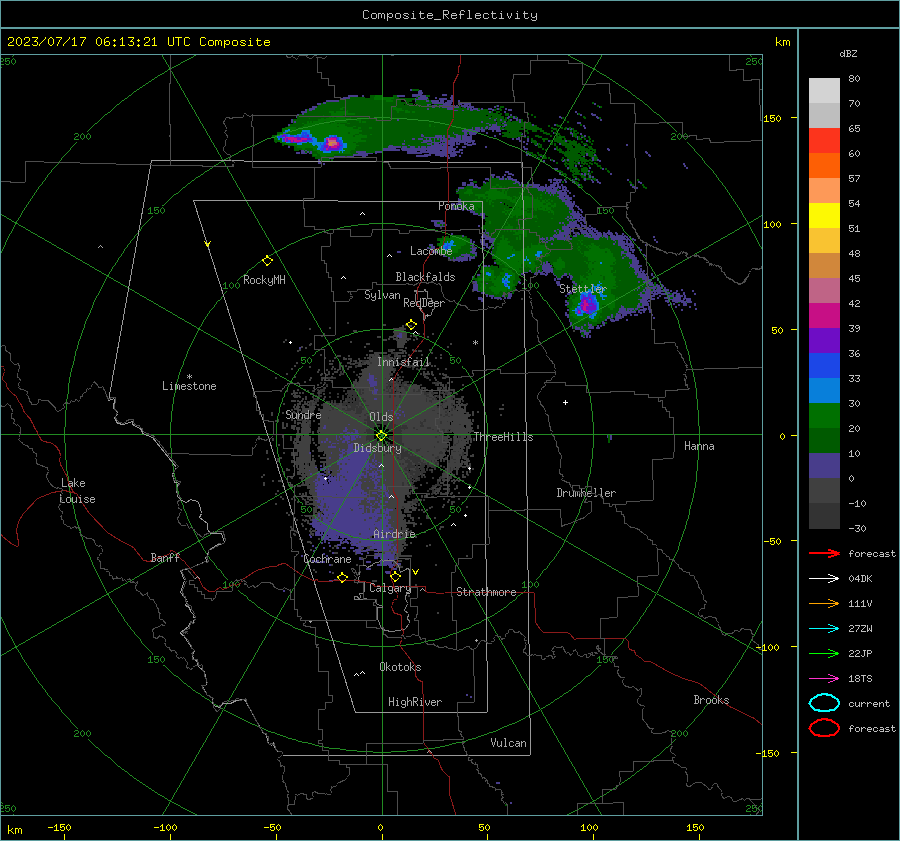This screenshot has width=900, height=841.
Task: Click the HighRiver label
Action: click(x=415, y=702)
